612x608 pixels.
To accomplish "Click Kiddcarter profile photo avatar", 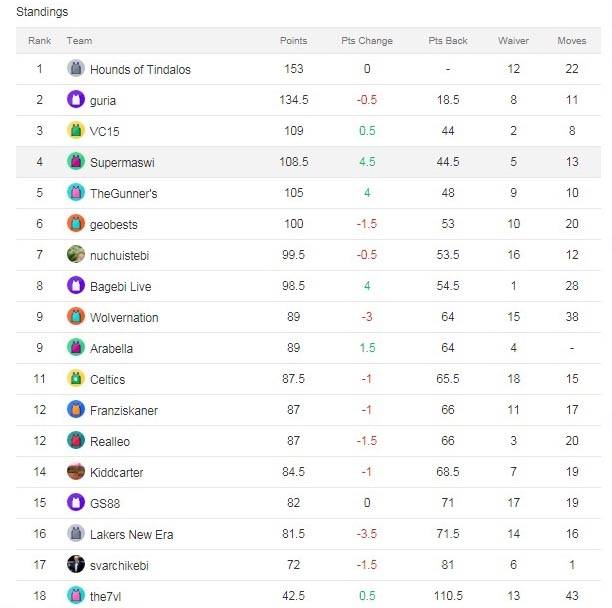I will point(76,471).
